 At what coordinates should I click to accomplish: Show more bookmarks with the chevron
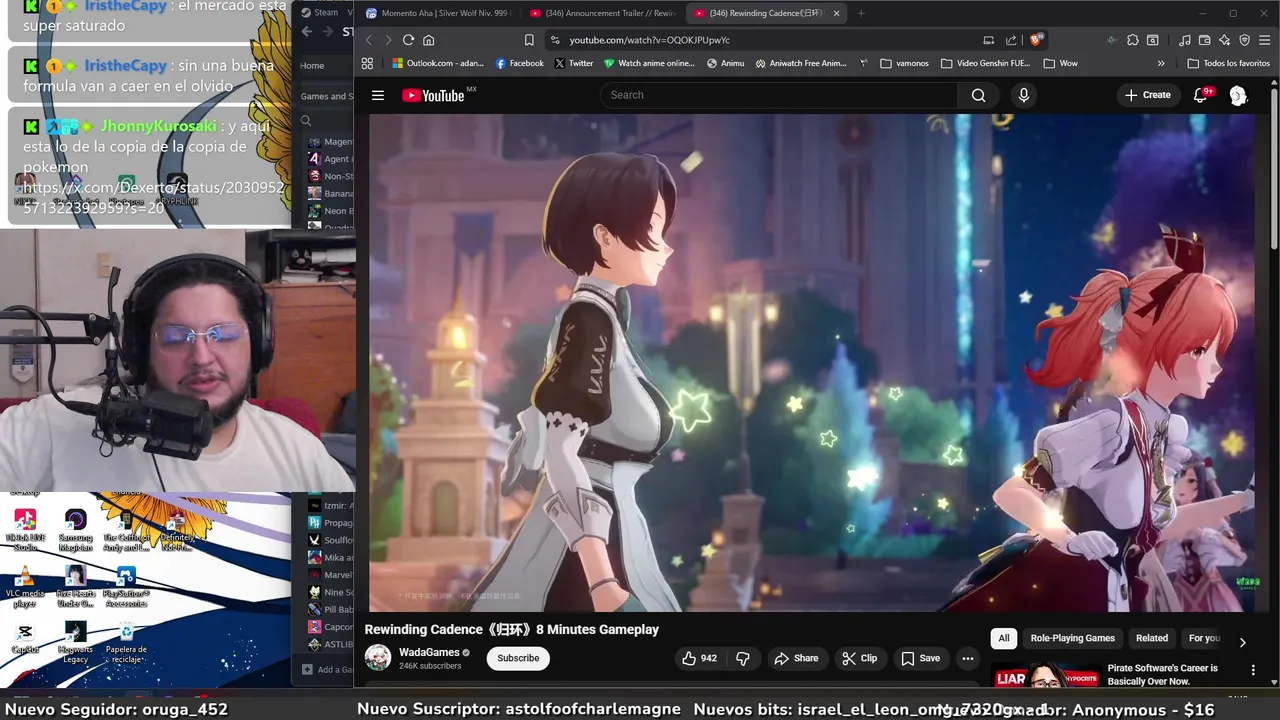point(1161,63)
